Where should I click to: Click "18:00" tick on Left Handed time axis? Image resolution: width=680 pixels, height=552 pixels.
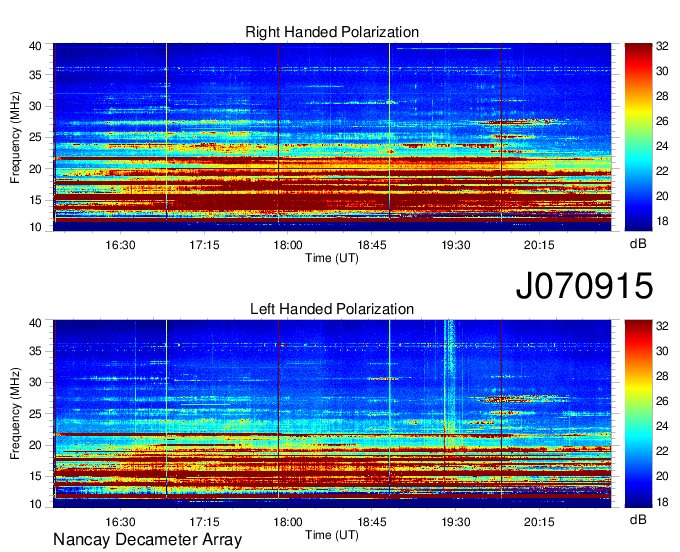288,522
